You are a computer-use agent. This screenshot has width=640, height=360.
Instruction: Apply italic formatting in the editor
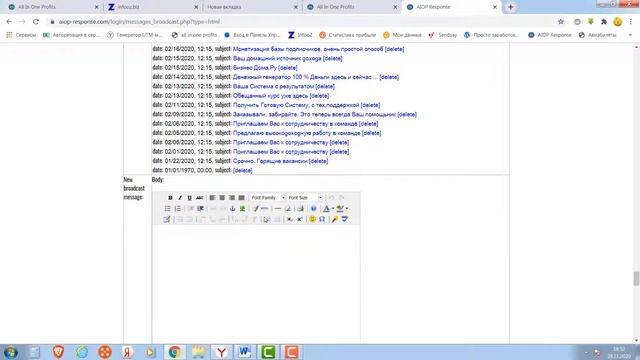point(180,198)
